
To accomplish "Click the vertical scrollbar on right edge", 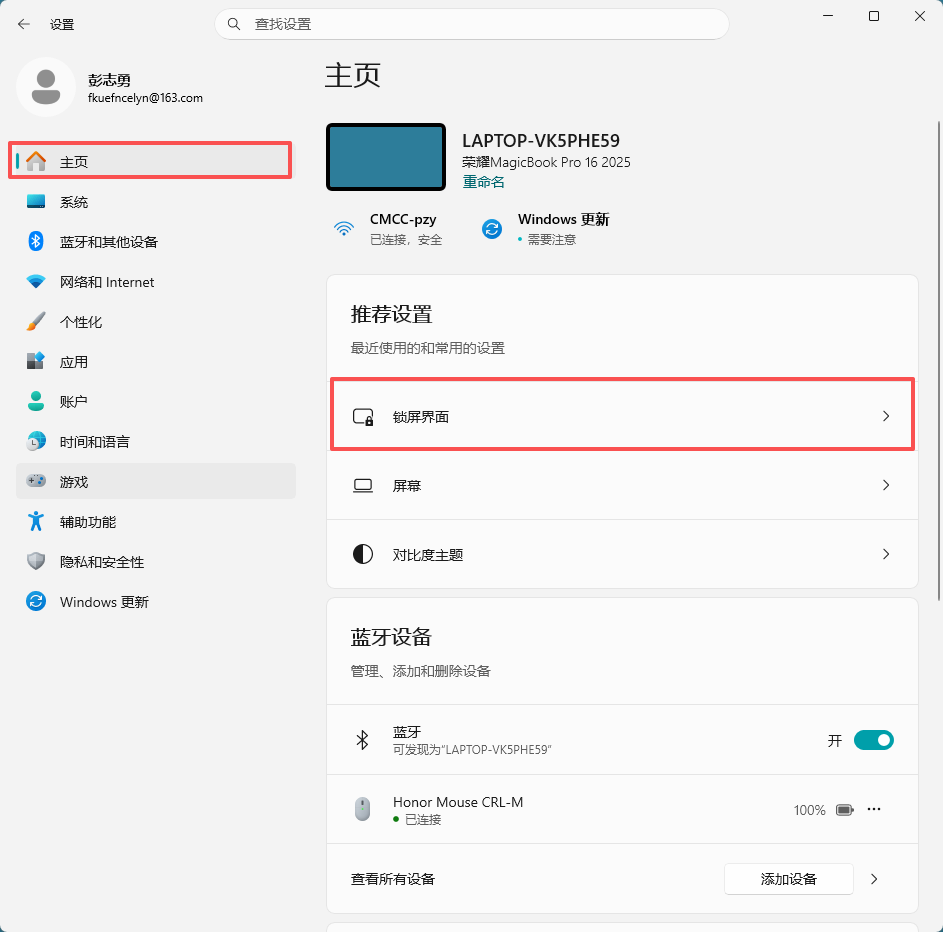I will click(x=939, y=361).
